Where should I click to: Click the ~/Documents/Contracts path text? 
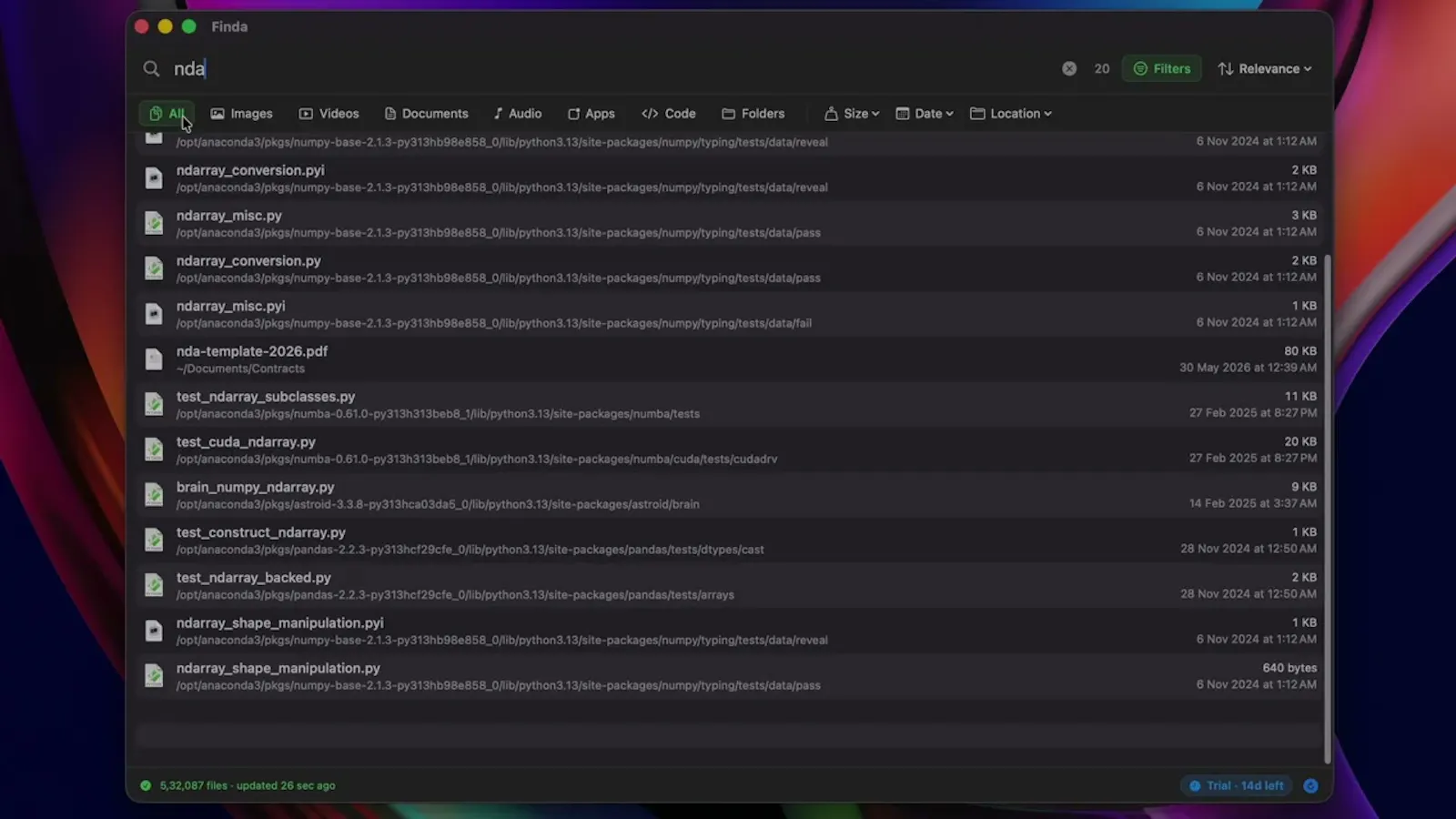pos(240,369)
